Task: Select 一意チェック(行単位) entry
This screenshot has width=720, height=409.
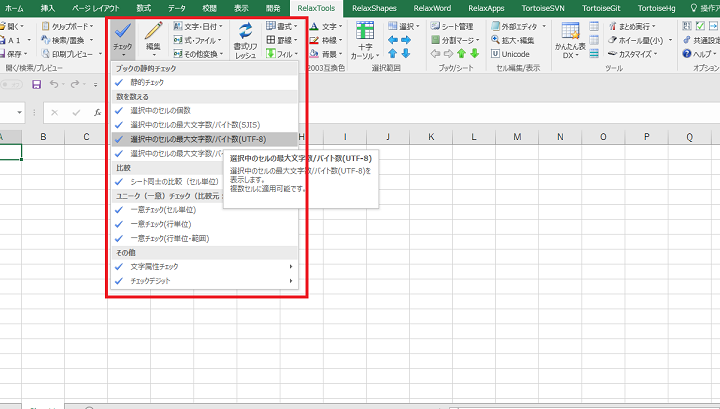Action: click(x=204, y=224)
